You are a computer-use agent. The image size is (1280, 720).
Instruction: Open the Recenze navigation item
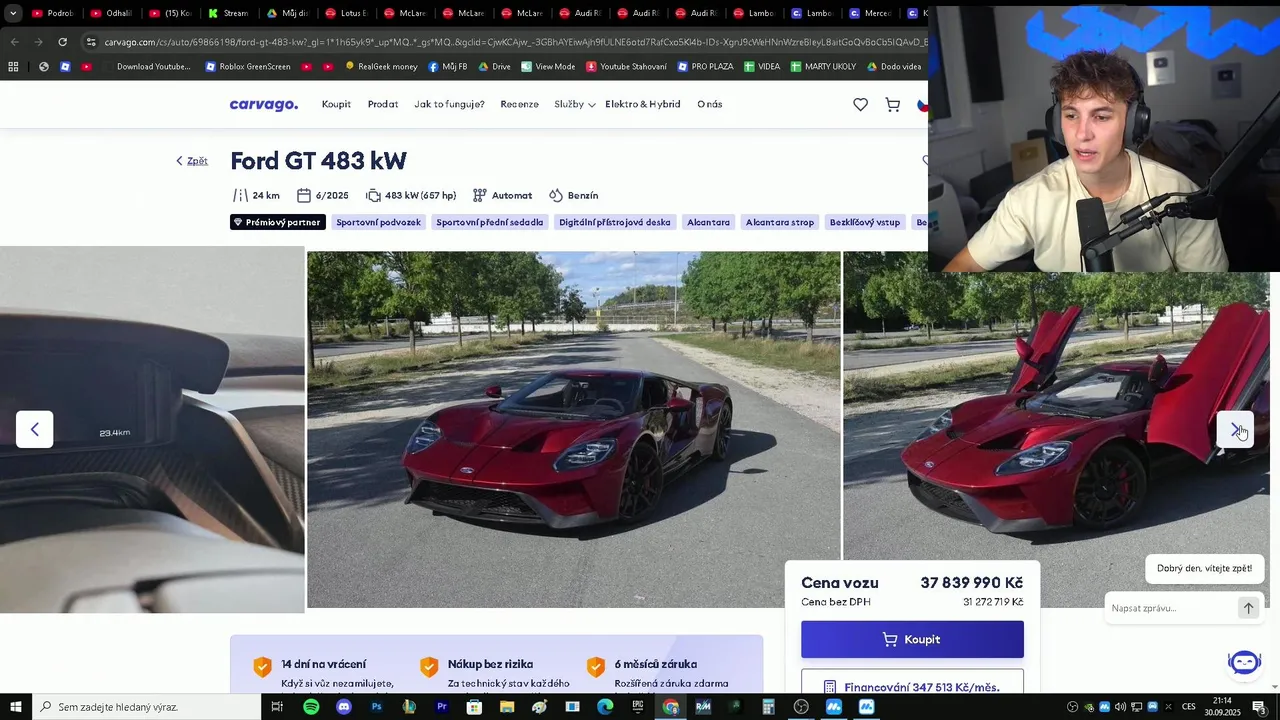[x=519, y=104]
